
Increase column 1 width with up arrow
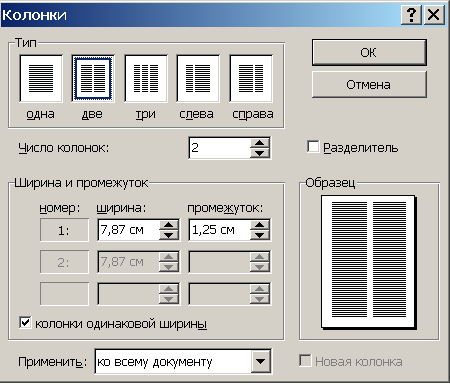tap(168, 225)
